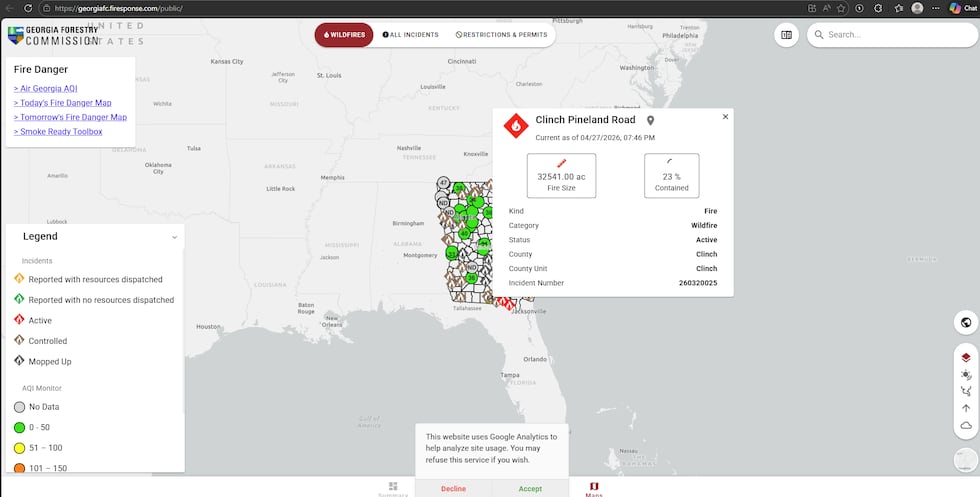Switch to the Summary tab
The width and height of the screenshot is (980, 497).
point(393,488)
